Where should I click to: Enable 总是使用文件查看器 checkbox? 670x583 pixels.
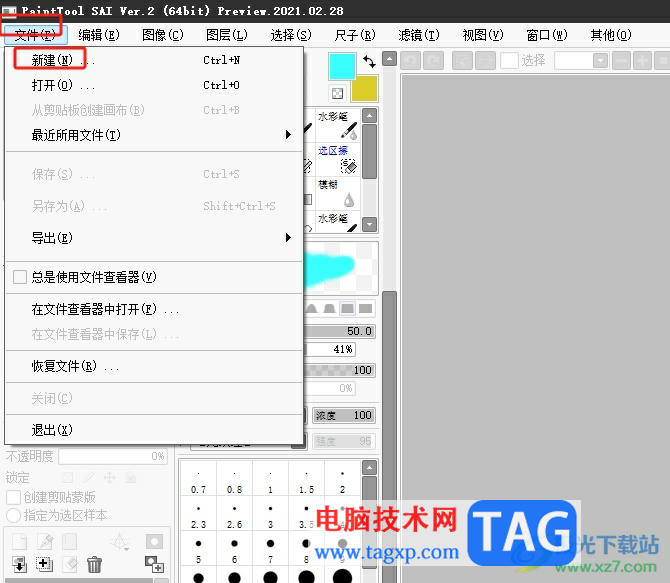click(20, 277)
